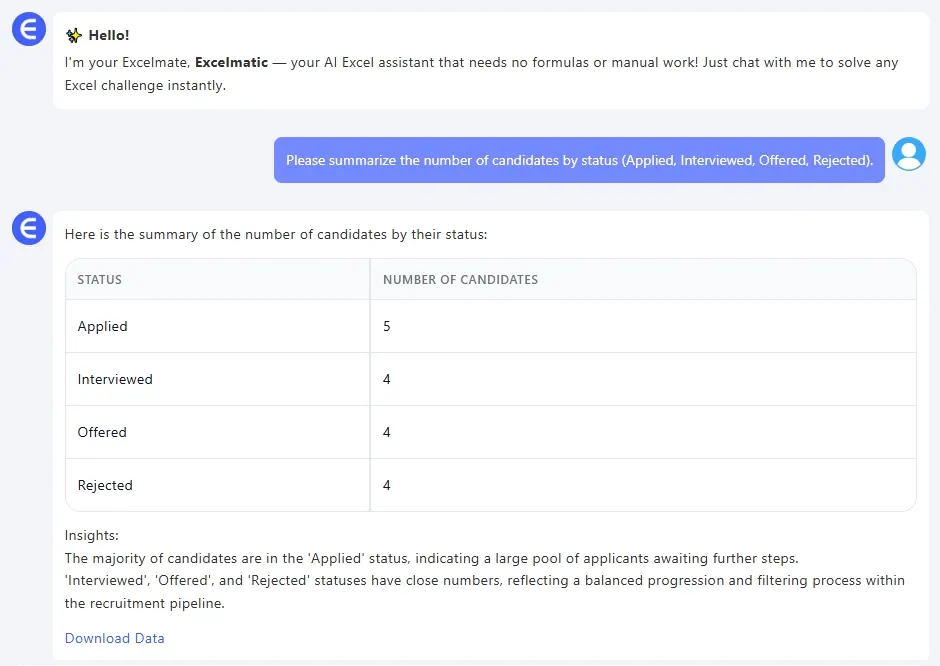
Task: Select the Interviewed status cell
Action: click(x=115, y=379)
